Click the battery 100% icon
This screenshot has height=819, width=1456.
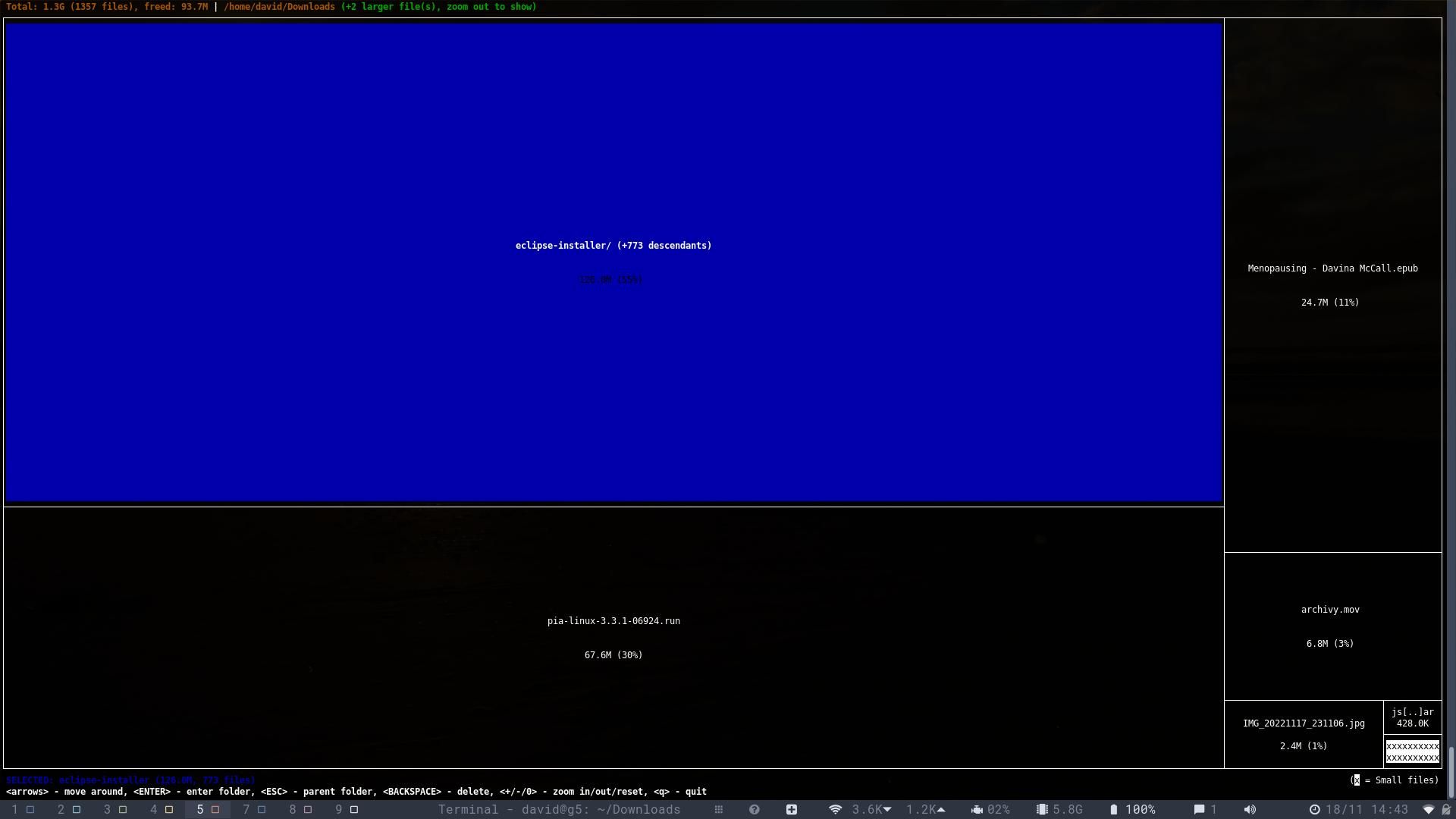tap(1113, 810)
